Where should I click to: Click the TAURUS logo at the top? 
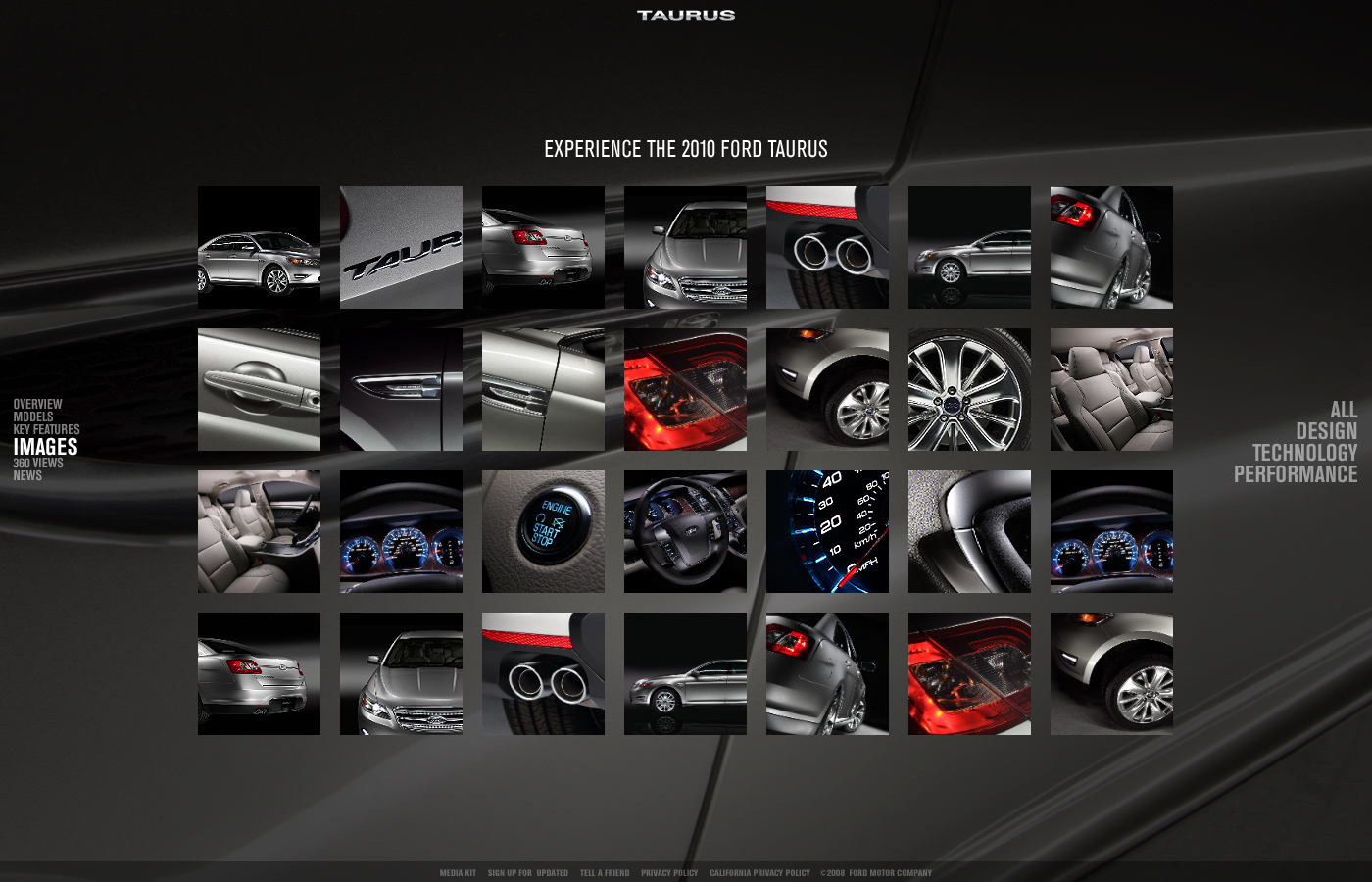[686, 15]
